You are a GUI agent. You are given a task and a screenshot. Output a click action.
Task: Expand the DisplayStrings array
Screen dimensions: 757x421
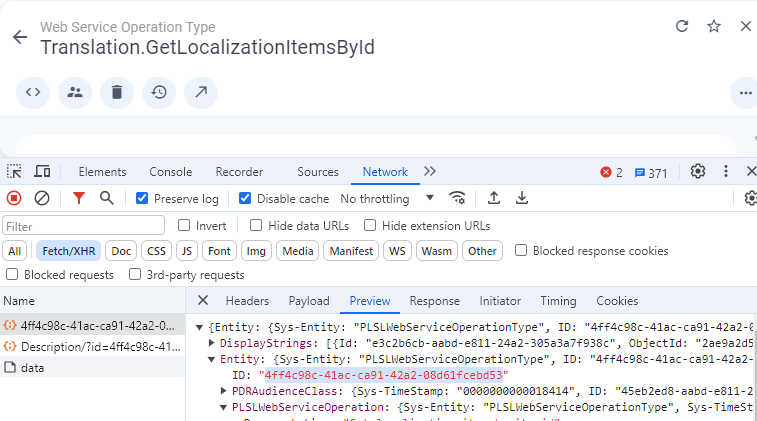pyautogui.click(x=211, y=343)
